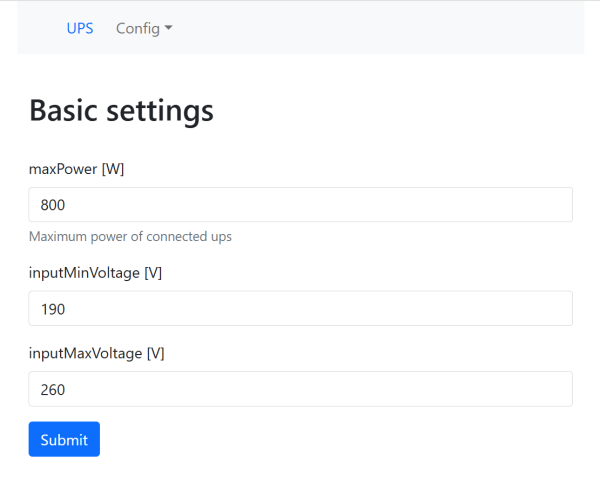The image size is (600, 481).
Task: Click the inputMinVoltage [V] label
Action: click(95, 273)
